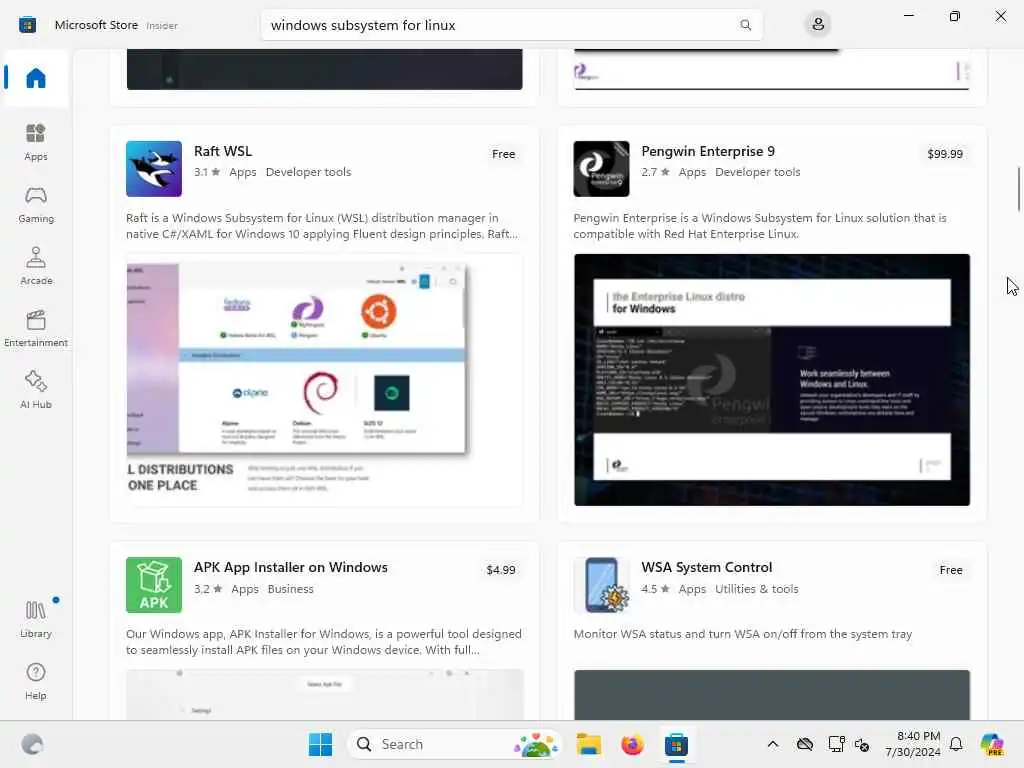1024x768 pixels.
Task: Open the Apps section in sidebar
Action: coord(36,142)
